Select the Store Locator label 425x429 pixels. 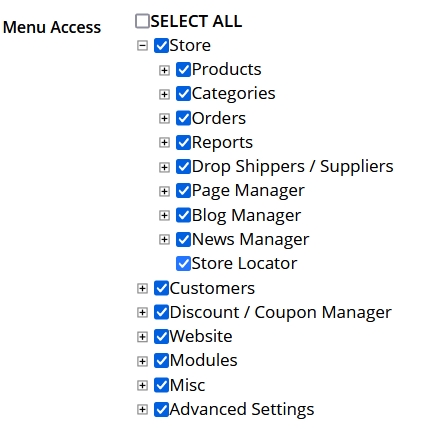pyautogui.click(x=244, y=263)
